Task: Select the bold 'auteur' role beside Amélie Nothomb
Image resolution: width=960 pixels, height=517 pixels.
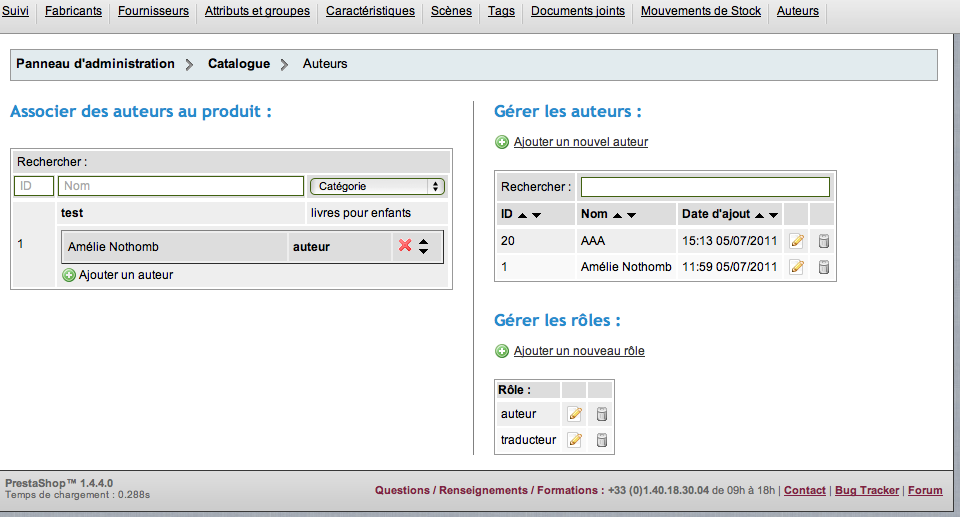Action: point(311,247)
